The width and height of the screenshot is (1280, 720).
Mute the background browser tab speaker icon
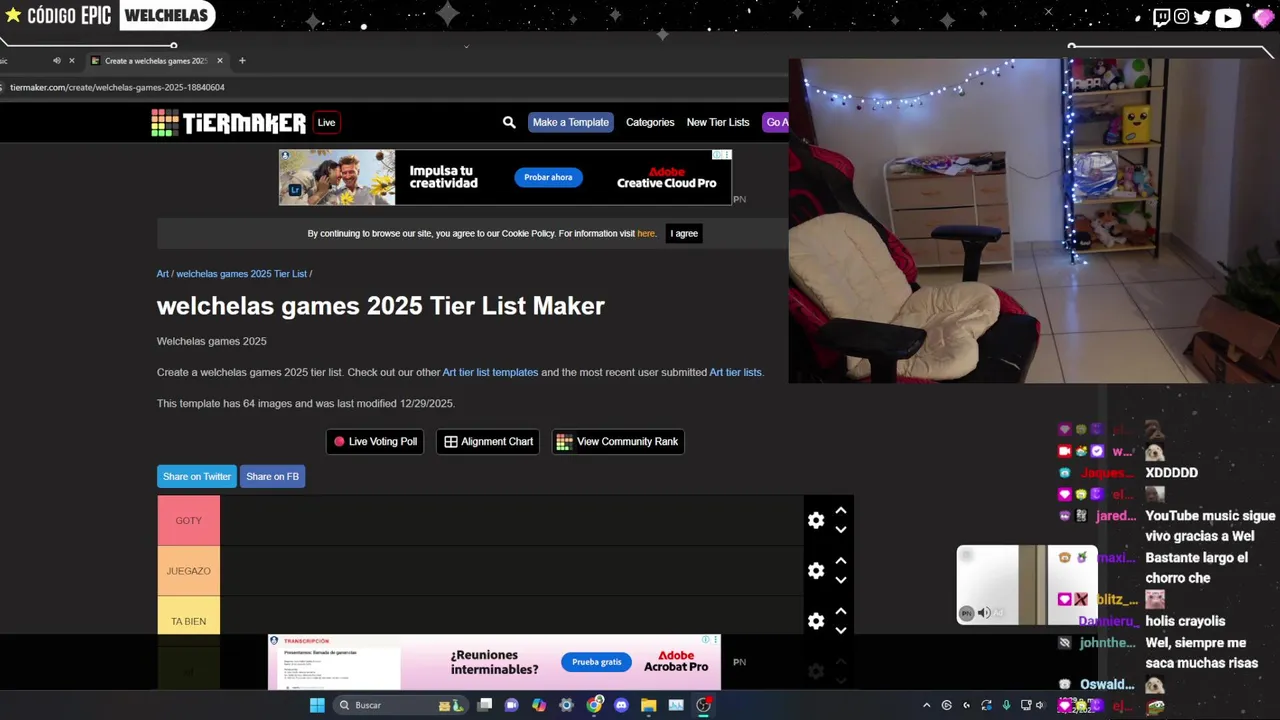coord(56,60)
